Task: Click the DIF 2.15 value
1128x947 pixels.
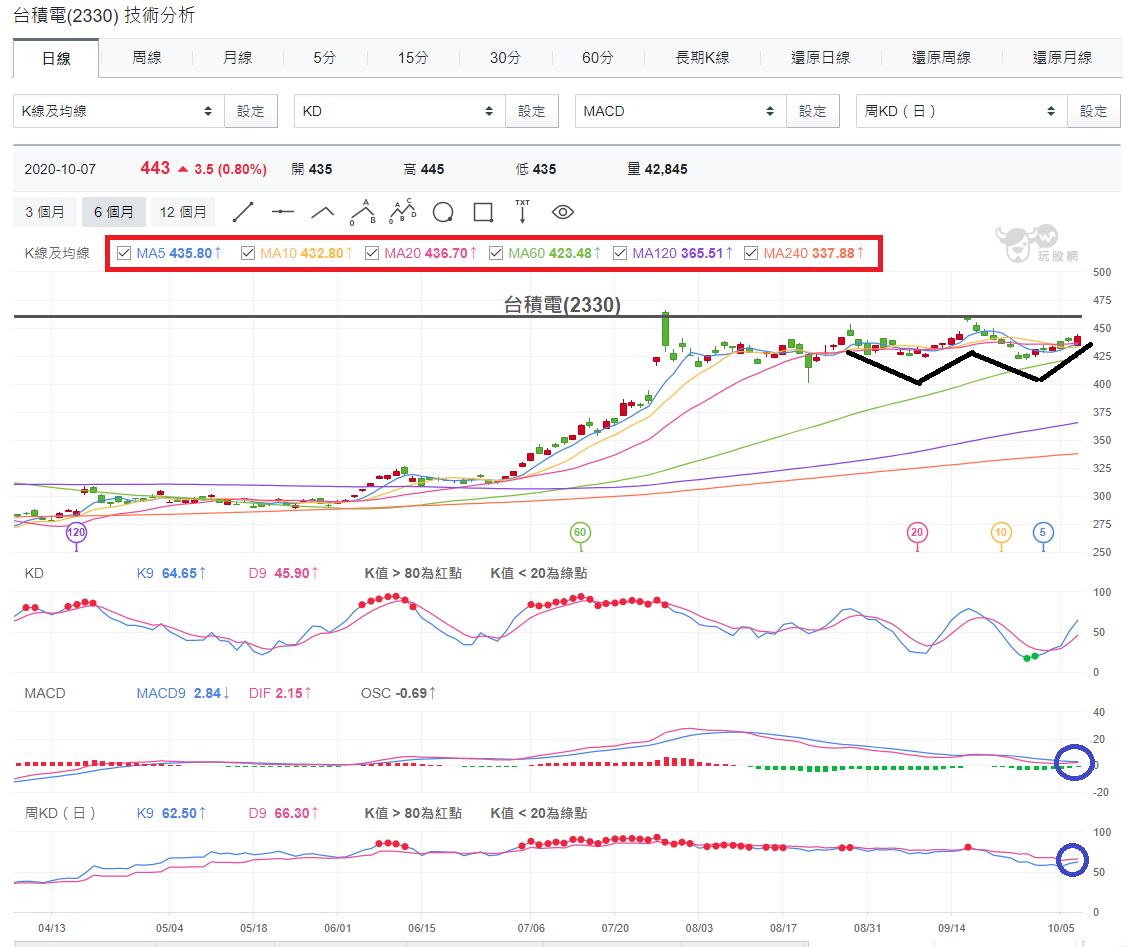Action: 280,694
